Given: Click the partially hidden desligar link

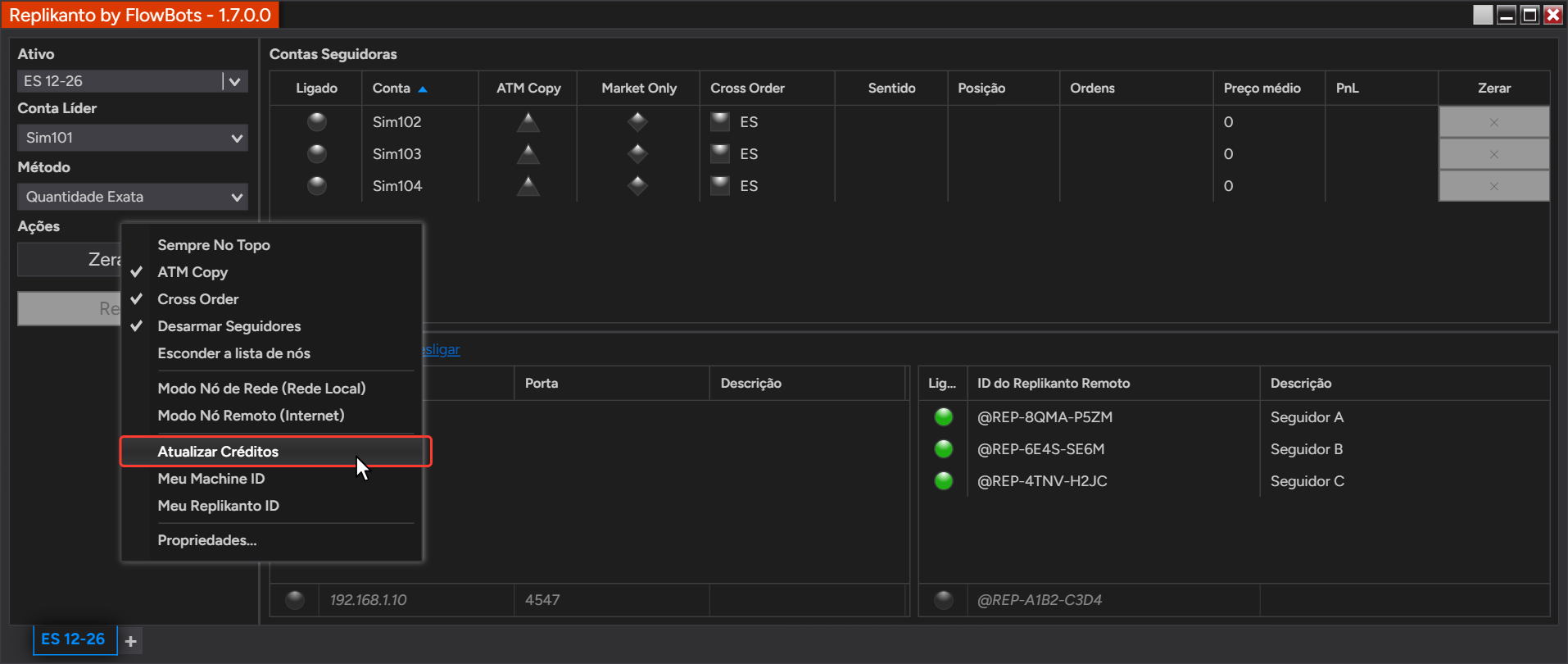Looking at the screenshot, I should 442,350.
